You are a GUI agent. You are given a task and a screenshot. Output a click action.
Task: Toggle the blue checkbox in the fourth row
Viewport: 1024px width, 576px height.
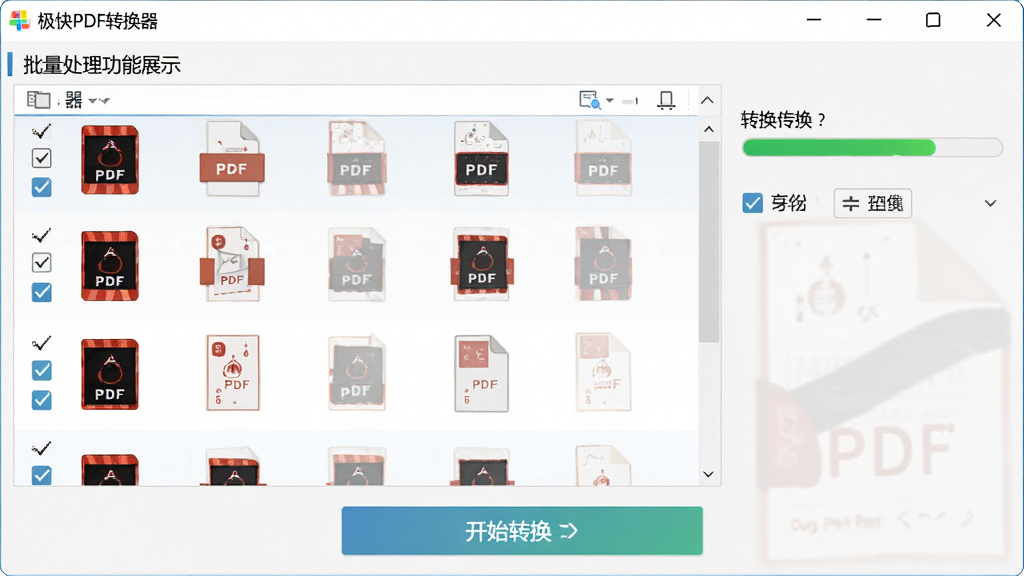click(x=42, y=475)
